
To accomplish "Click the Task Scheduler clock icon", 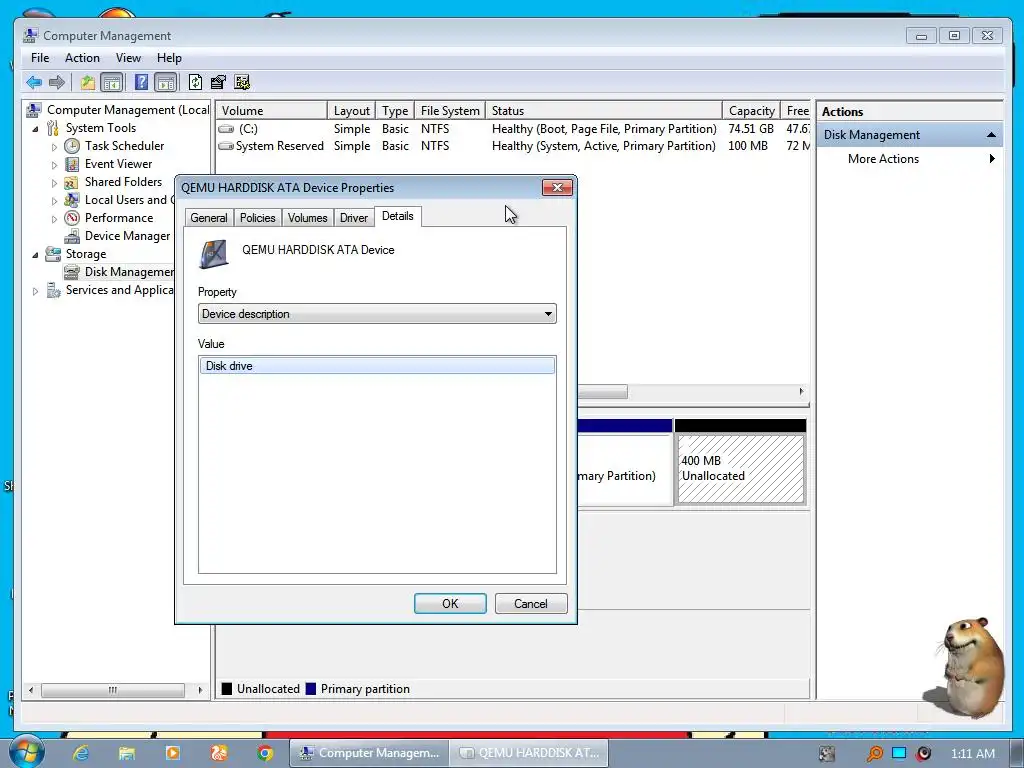I will [72, 146].
